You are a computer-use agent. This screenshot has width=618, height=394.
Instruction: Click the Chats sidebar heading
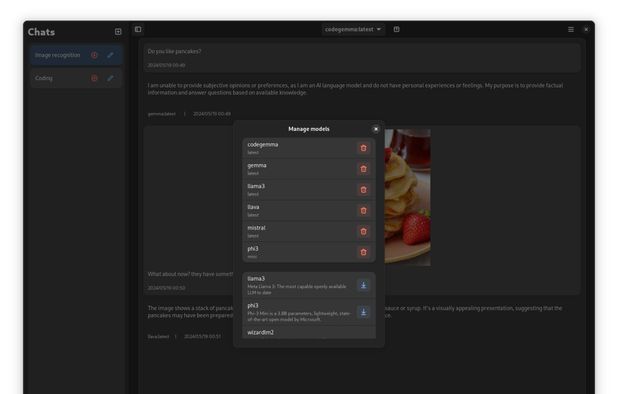click(41, 32)
